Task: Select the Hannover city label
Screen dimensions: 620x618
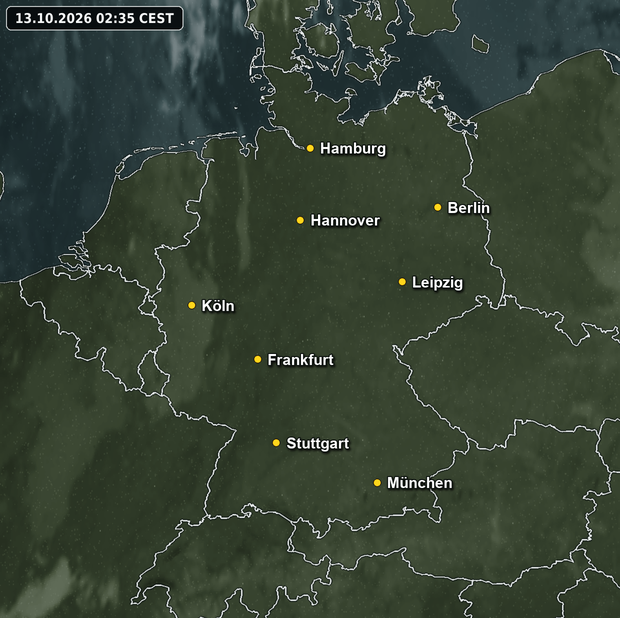Action: point(345,221)
